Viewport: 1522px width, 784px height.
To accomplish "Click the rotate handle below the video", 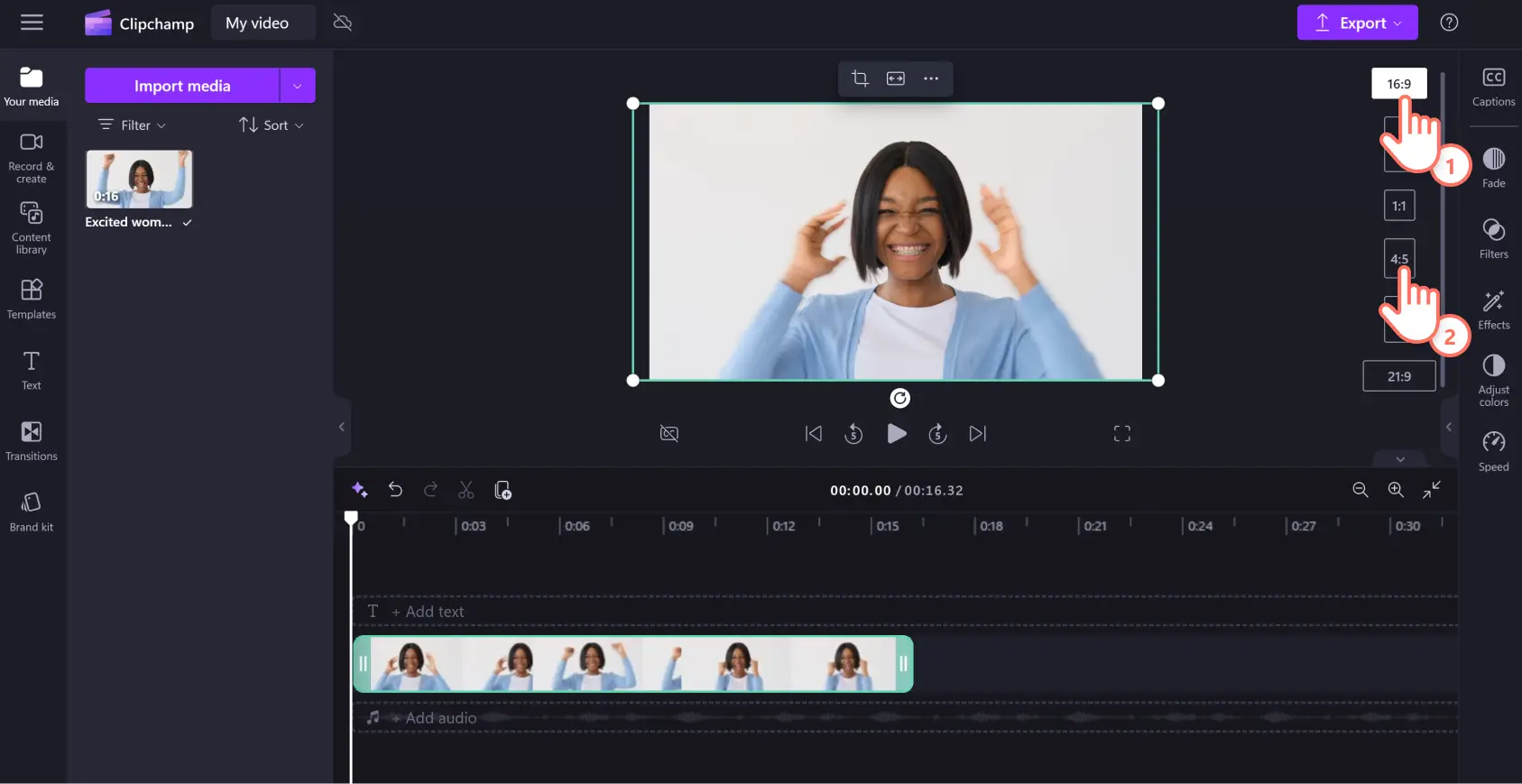I will click(x=900, y=398).
